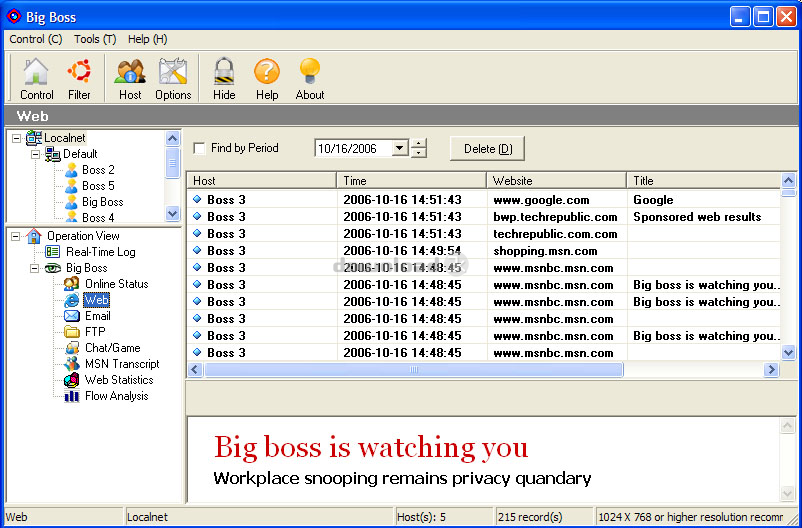802x528 pixels.
Task: Select the Web item in Operation View
Action: pyautogui.click(x=96, y=300)
